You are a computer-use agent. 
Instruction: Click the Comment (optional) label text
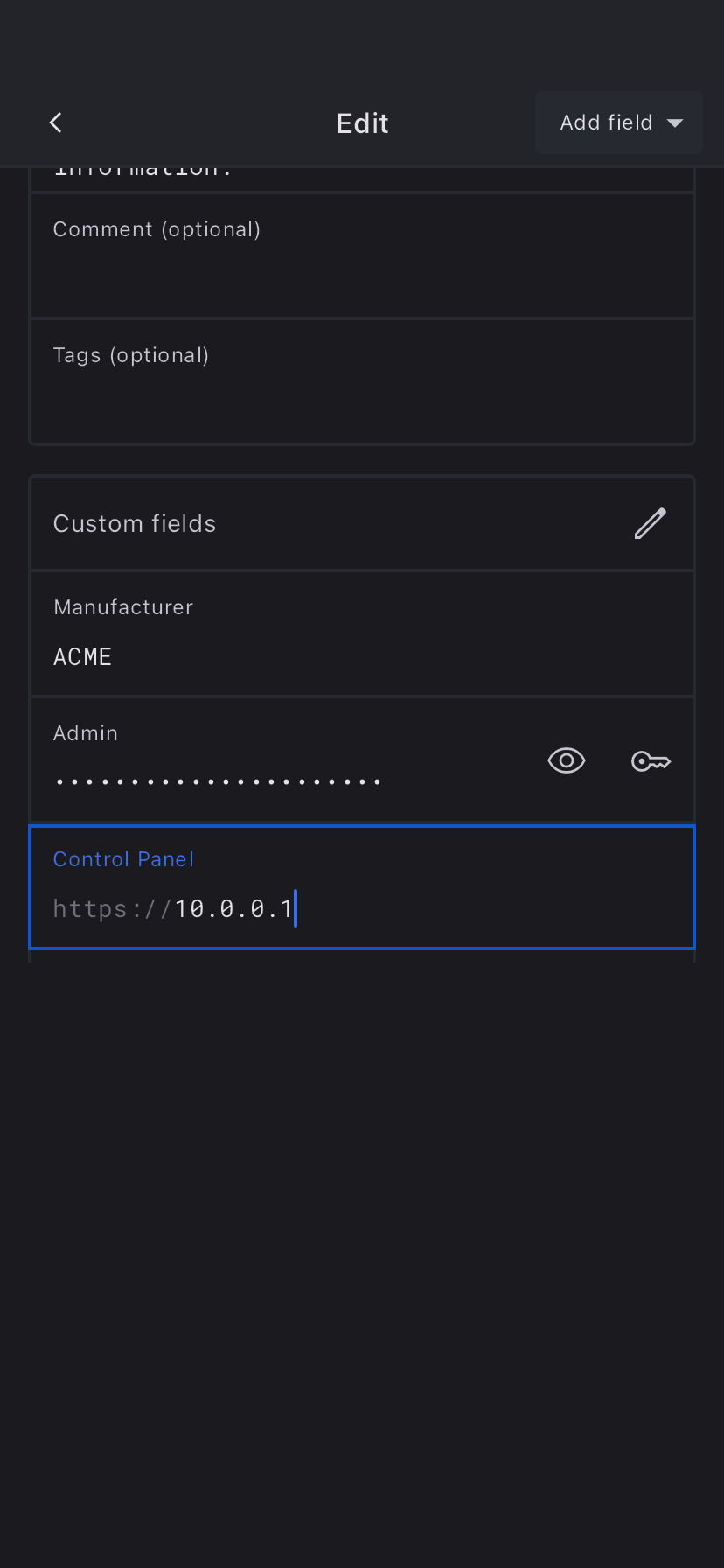click(157, 229)
